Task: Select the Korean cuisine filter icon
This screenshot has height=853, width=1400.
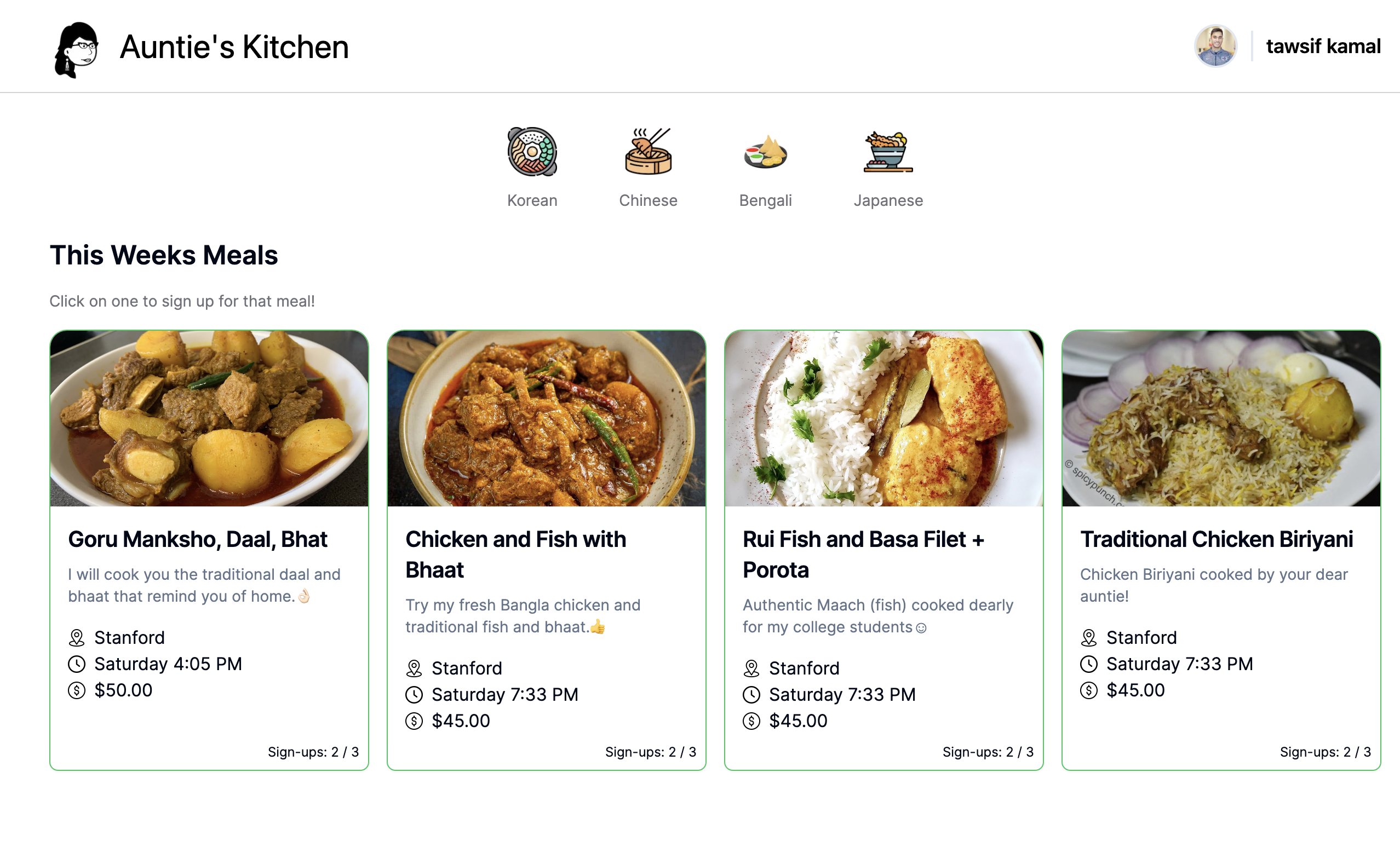Action: 532,152
